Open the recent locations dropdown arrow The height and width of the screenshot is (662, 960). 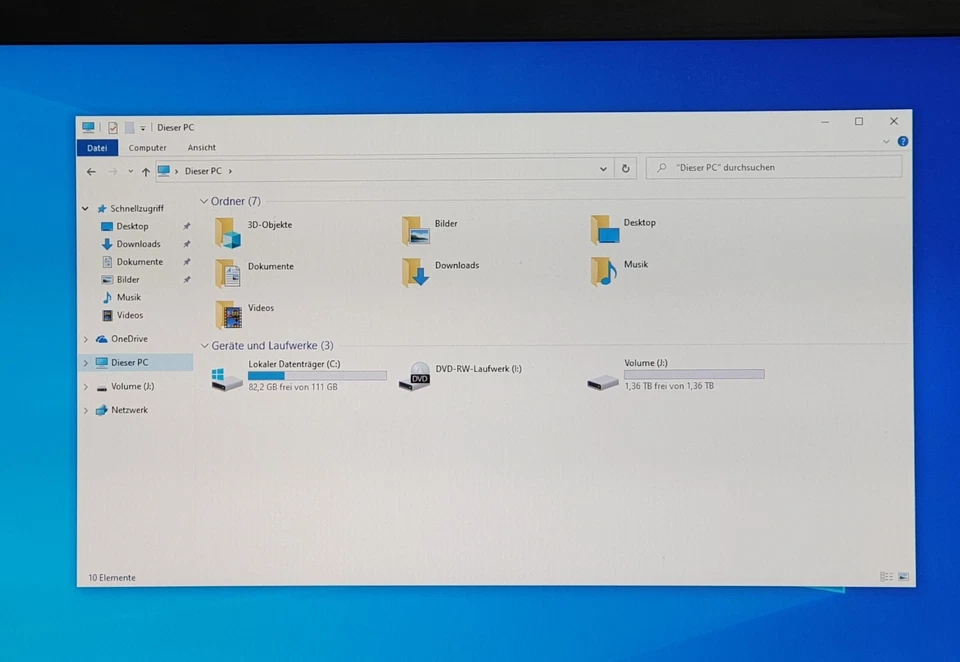(x=130, y=171)
